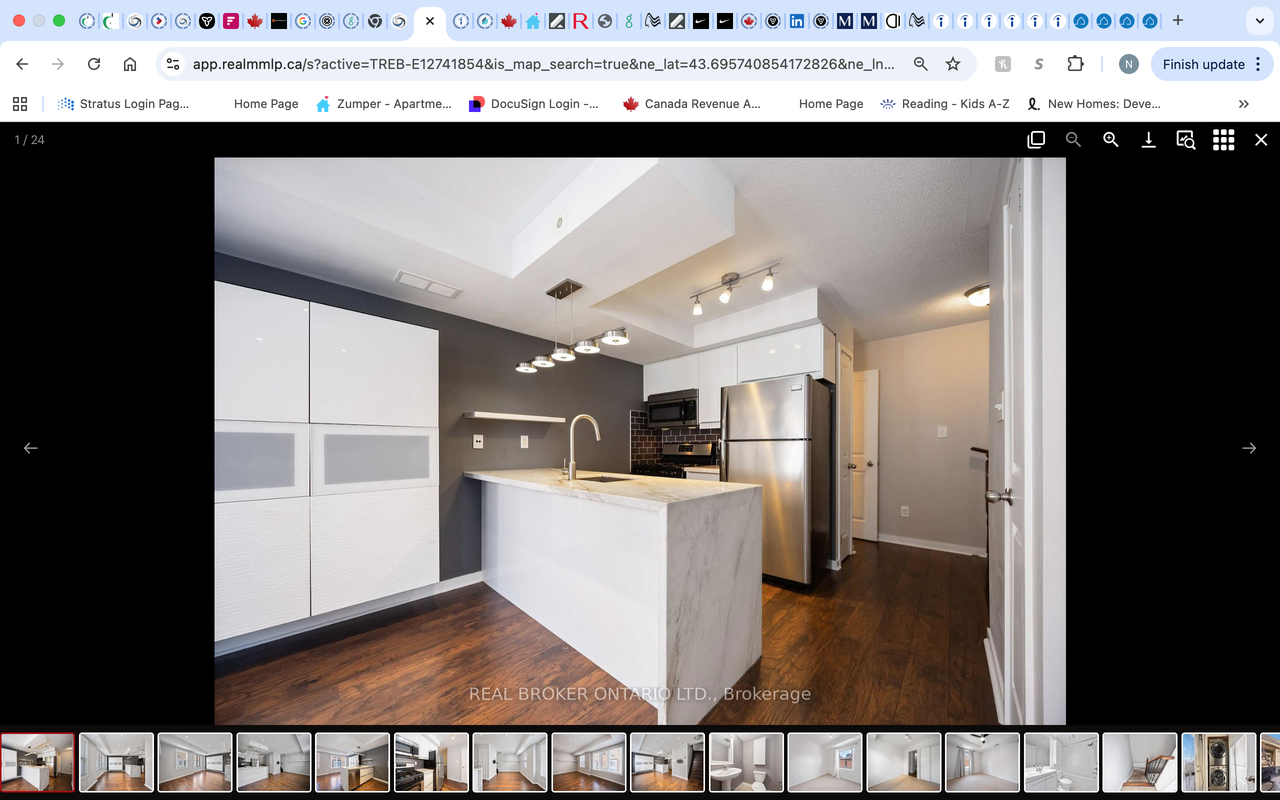Viewport: 1280px width, 800px height.
Task: Go to the next photo arrow
Action: tap(1248, 448)
